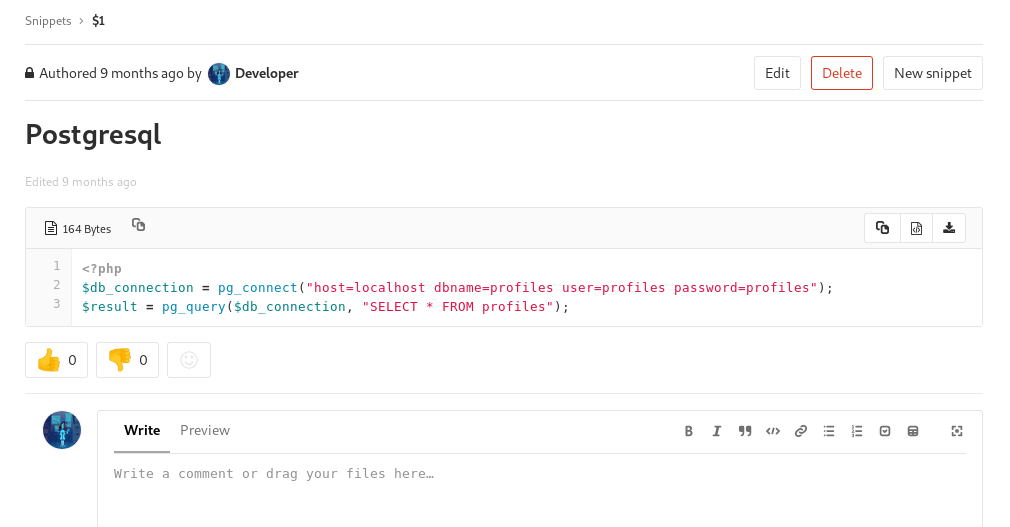Image resolution: width=1010 pixels, height=527 pixels.
Task: Enter full screen editor mode
Action: tap(957, 431)
